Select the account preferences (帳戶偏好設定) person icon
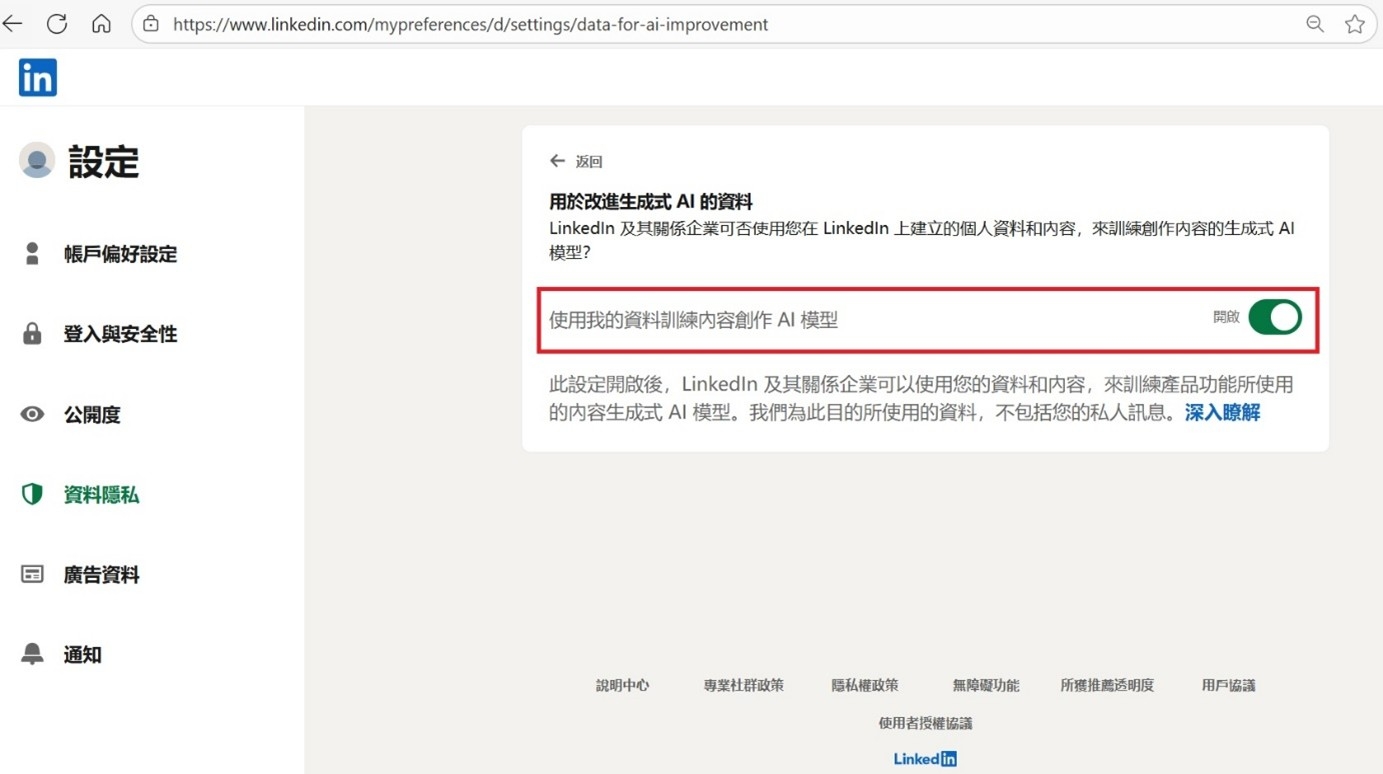The height and width of the screenshot is (774, 1383). (x=32, y=254)
